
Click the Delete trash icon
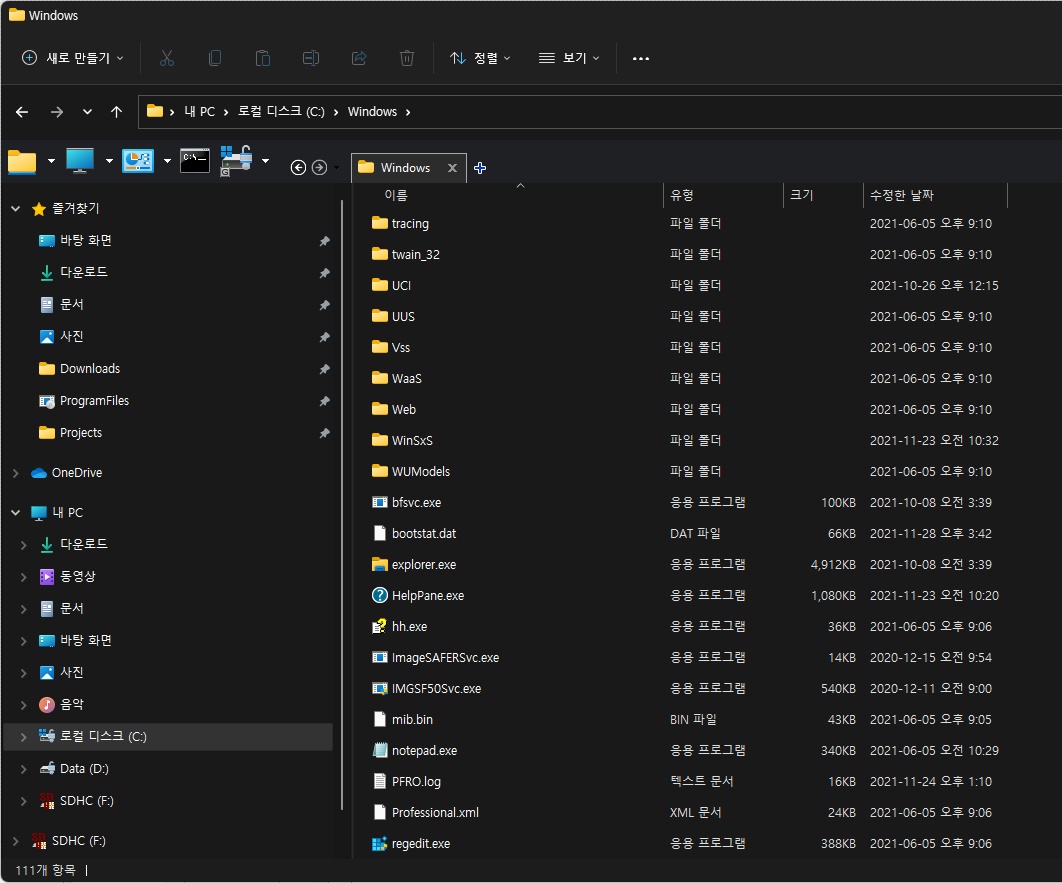point(407,58)
